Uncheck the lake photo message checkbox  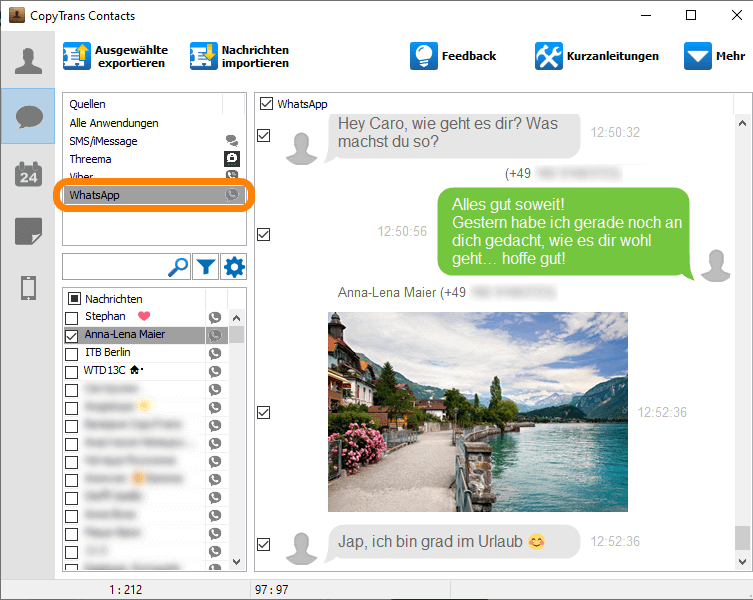(264, 413)
